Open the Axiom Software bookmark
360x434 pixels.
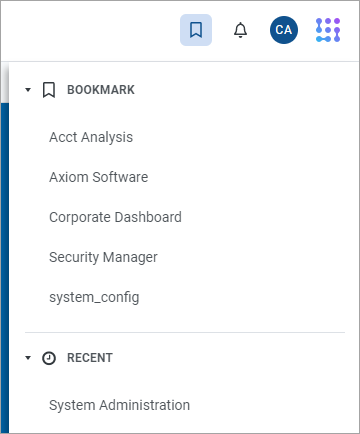(x=99, y=177)
